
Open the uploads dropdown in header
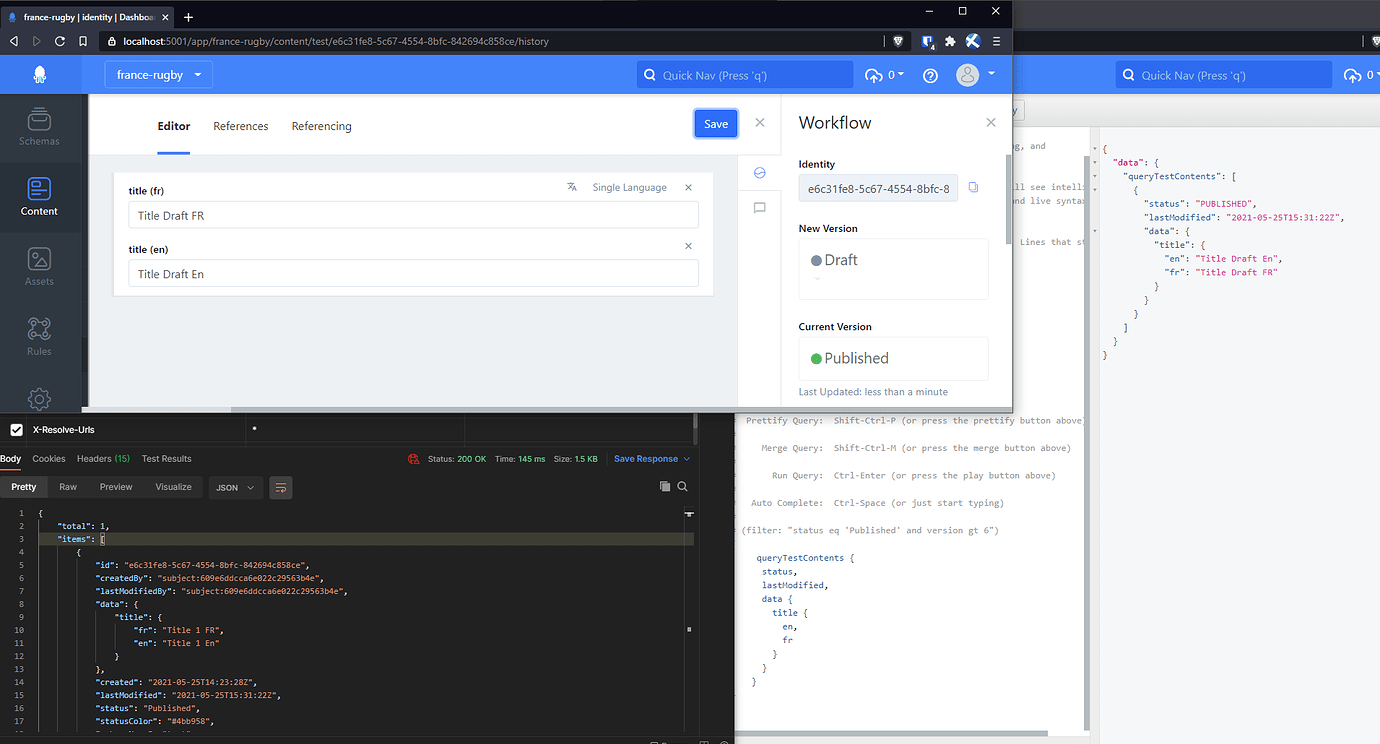[885, 75]
